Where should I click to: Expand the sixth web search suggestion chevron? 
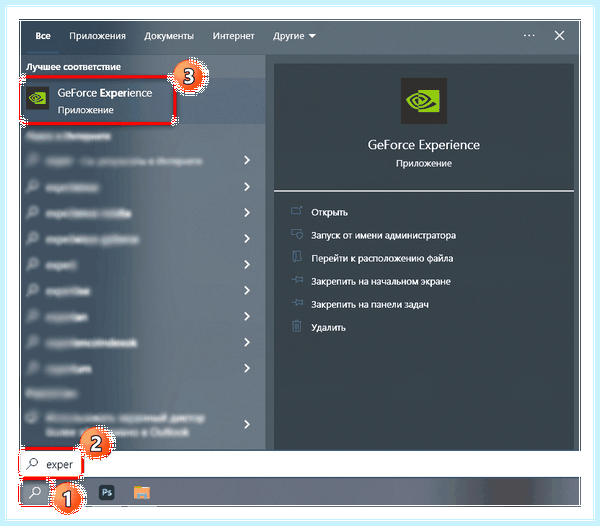click(247, 290)
